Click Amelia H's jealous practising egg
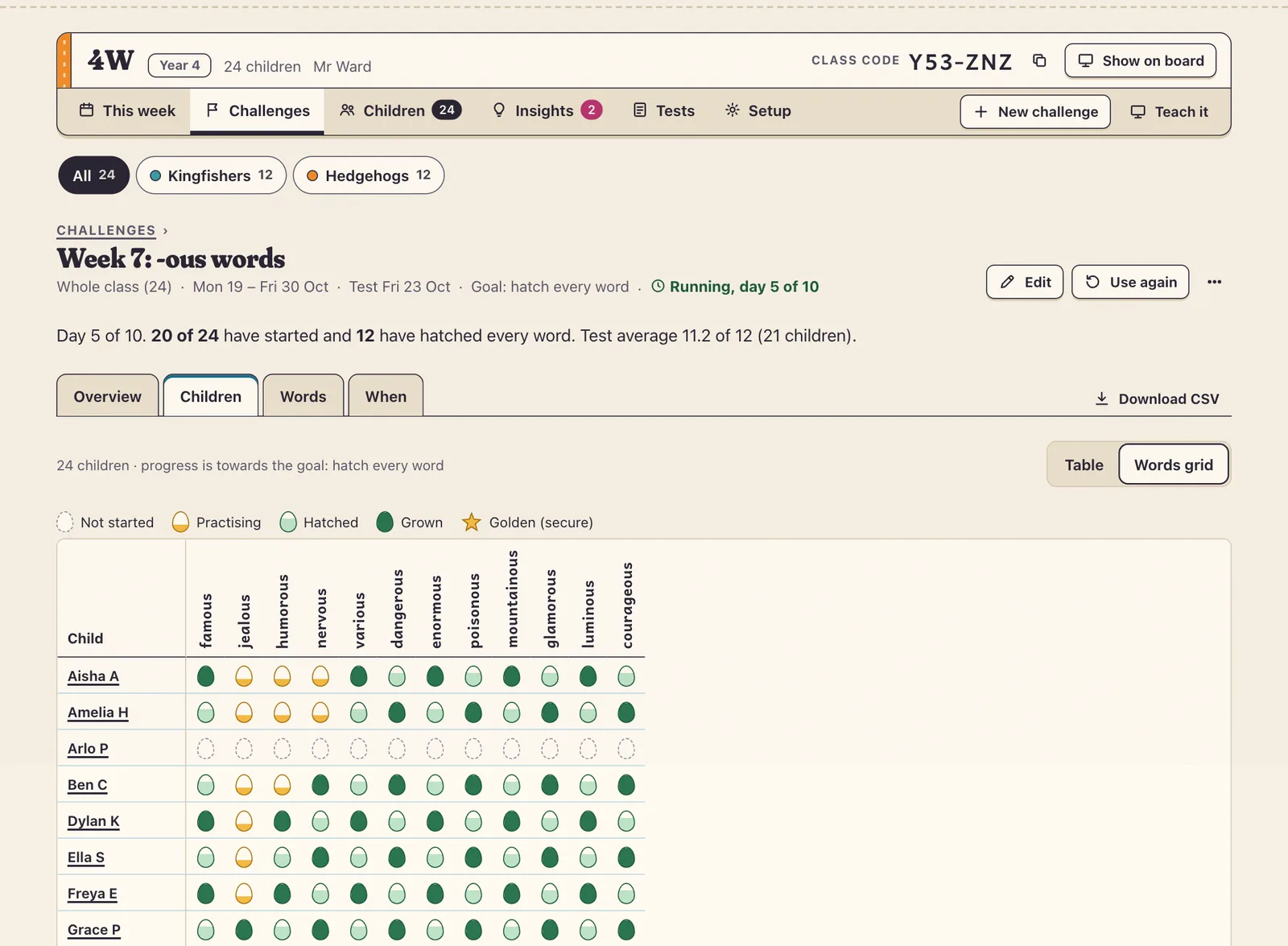The image size is (1288, 946). pyautogui.click(x=244, y=713)
